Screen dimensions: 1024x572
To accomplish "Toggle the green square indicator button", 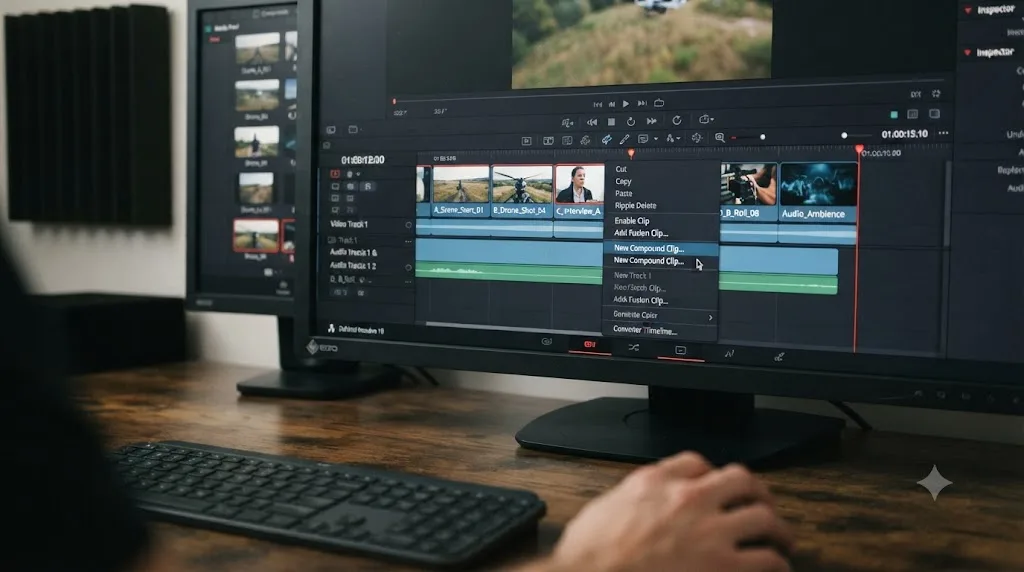I will [894, 115].
